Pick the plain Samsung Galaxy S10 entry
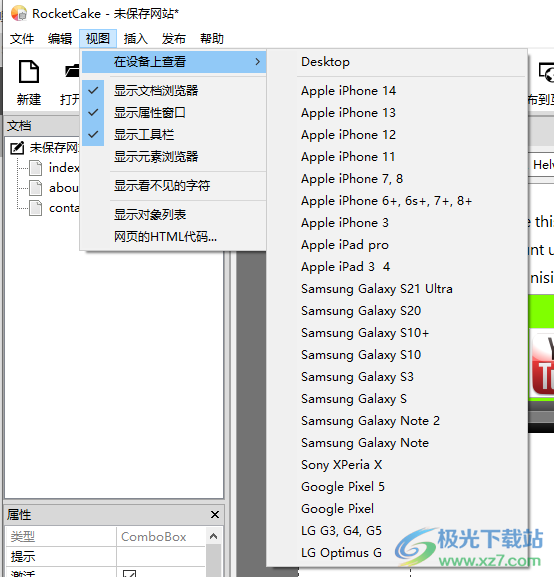This screenshot has width=554, height=577. (397, 355)
